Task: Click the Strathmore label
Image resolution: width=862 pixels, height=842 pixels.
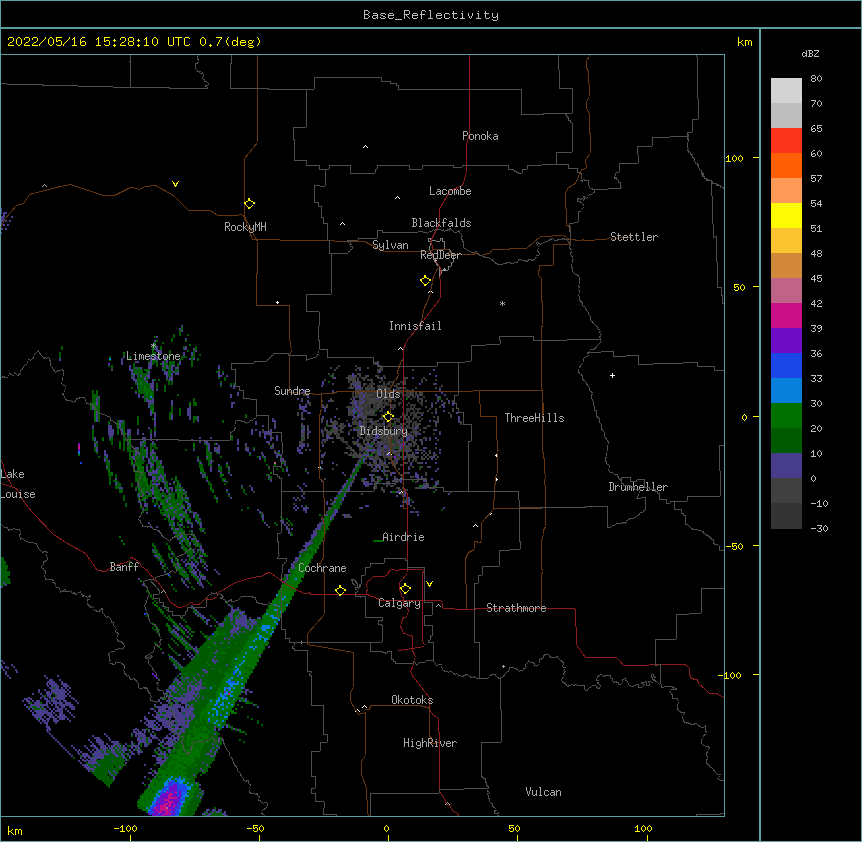Action: point(516,608)
